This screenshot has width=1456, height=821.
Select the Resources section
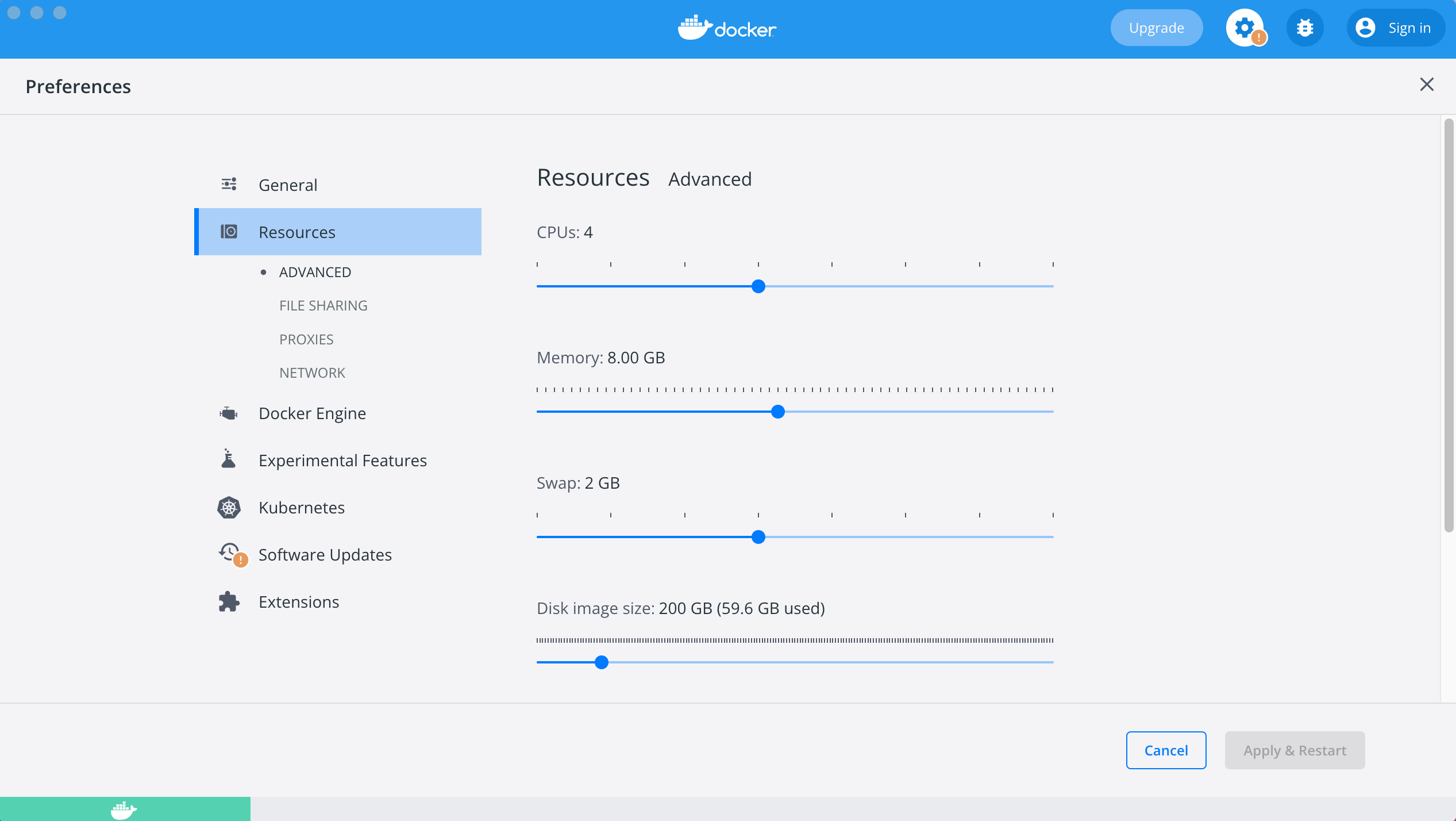[338, 232]
